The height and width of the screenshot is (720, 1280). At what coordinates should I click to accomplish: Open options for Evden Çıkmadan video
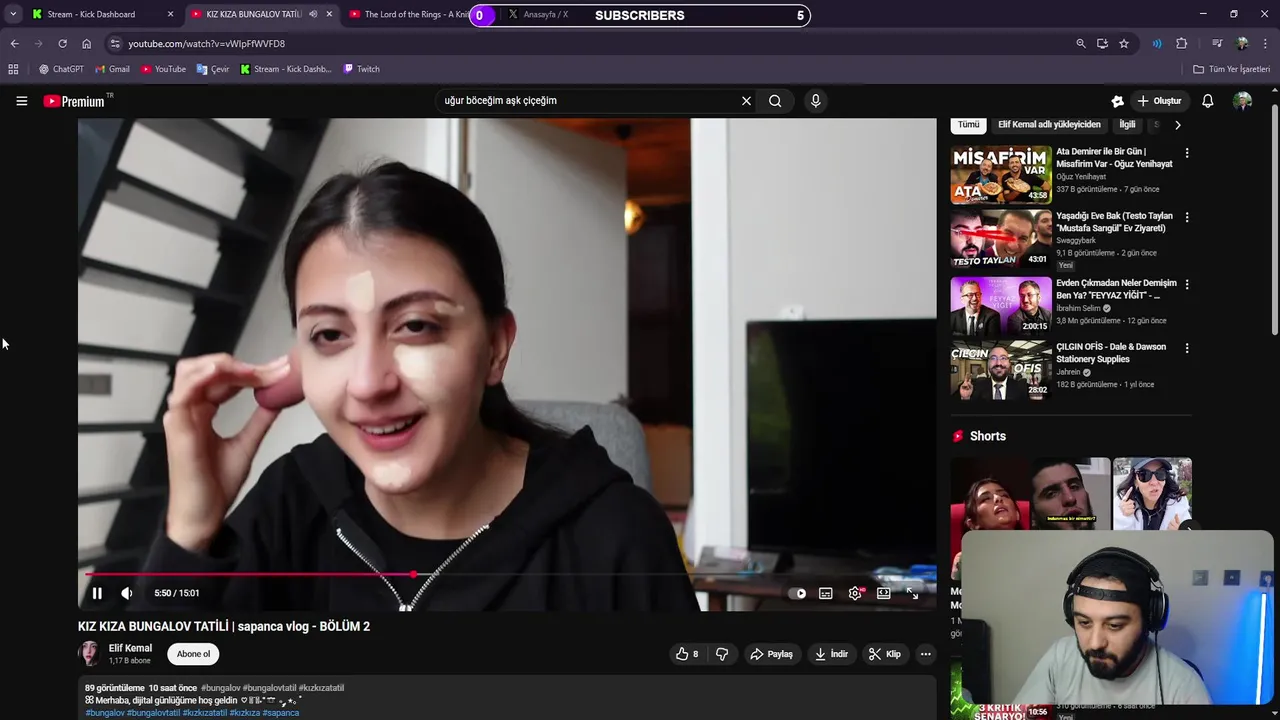coord(1187,284)
